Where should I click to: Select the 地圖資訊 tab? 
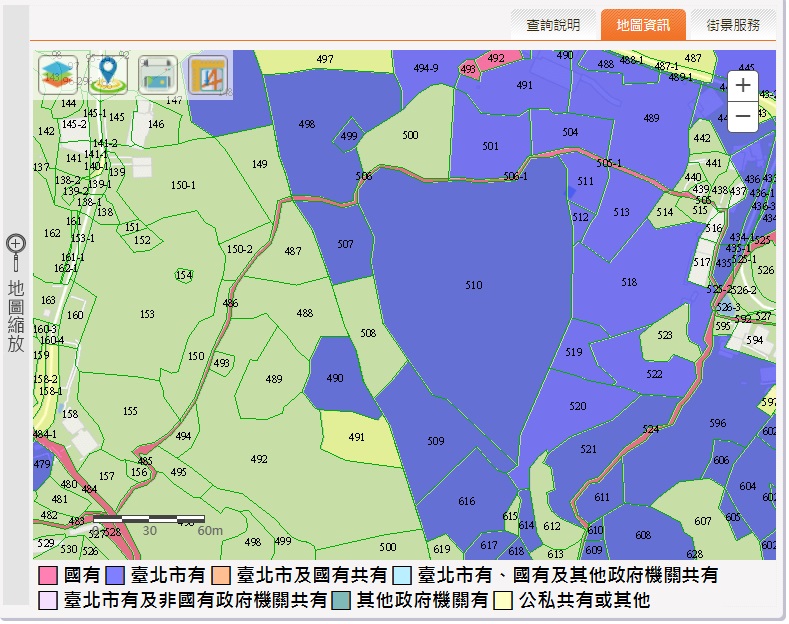coord(643,25)
